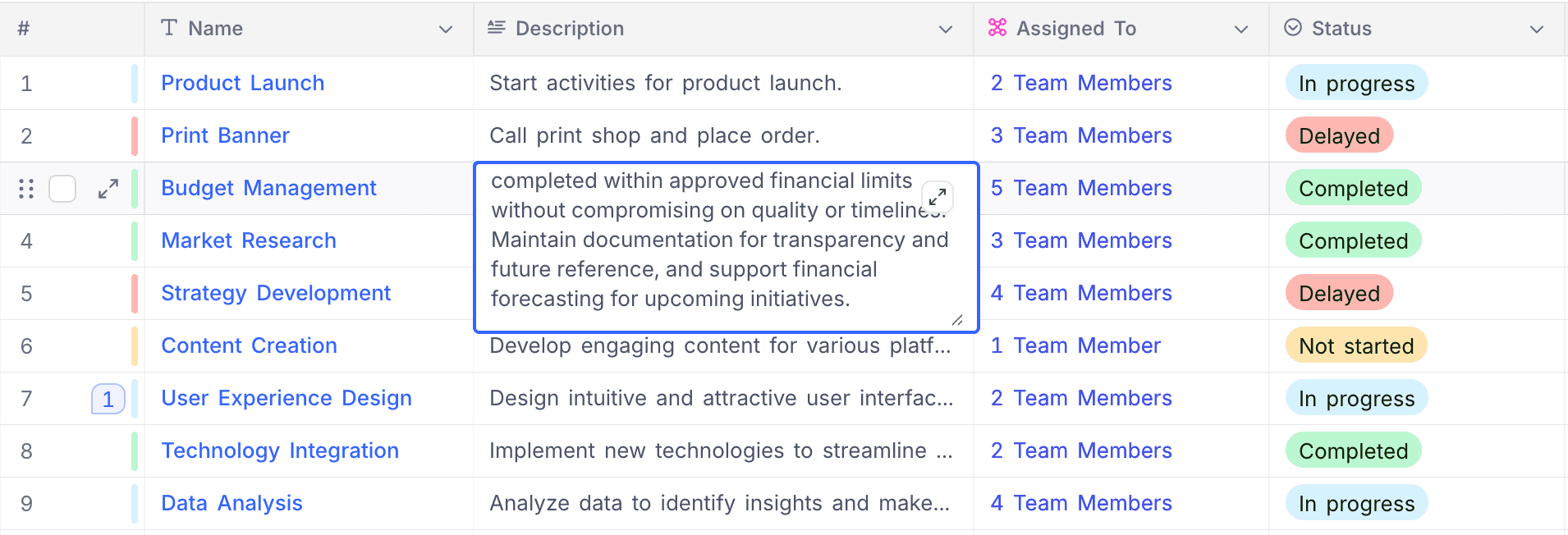Click the Name column text-type icon
The height and width of the screenshot is (535, 1568).
pos(169,28)
